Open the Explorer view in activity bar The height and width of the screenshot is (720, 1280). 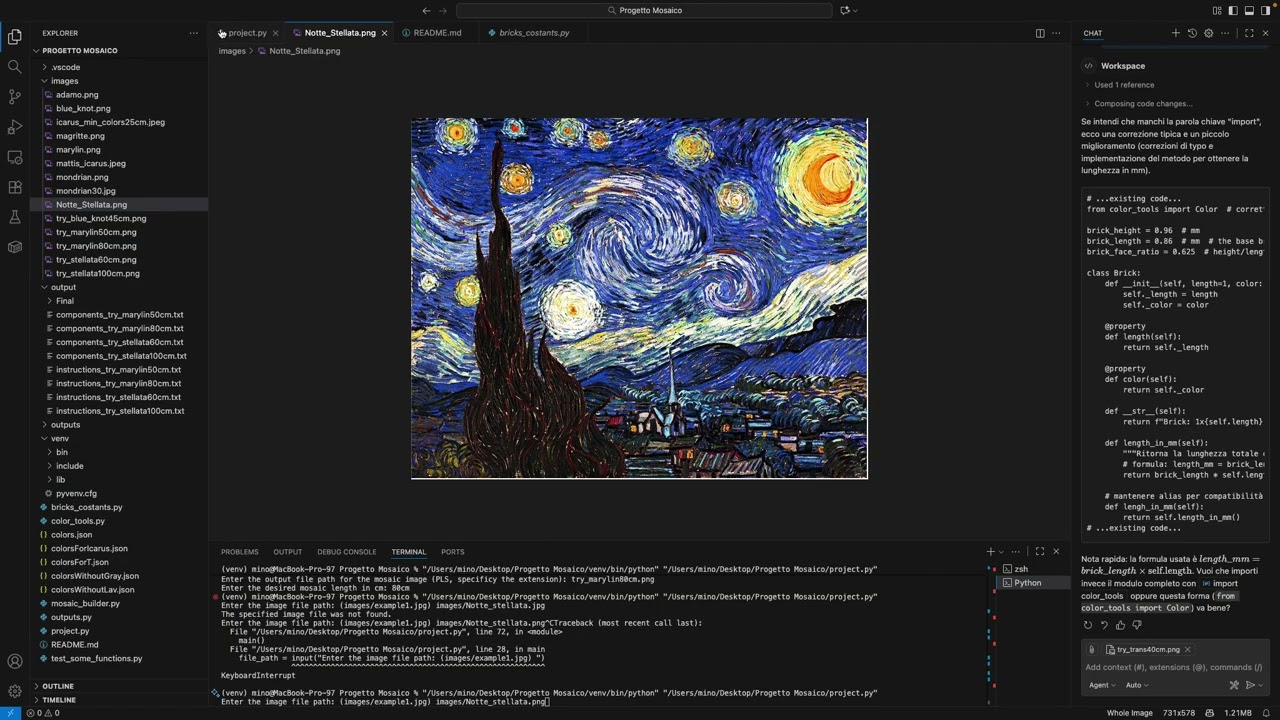(15, 37)
